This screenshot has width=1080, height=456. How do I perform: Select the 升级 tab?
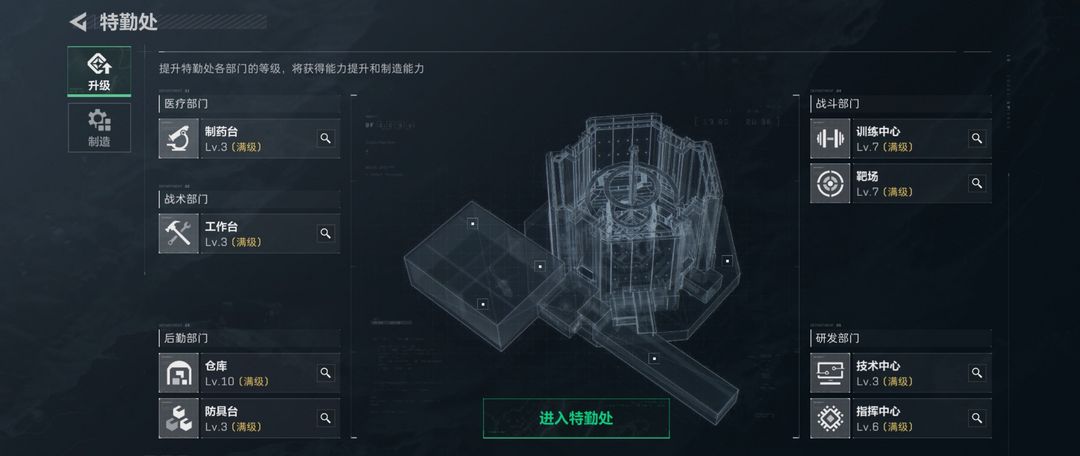click(x=99, y=71)
